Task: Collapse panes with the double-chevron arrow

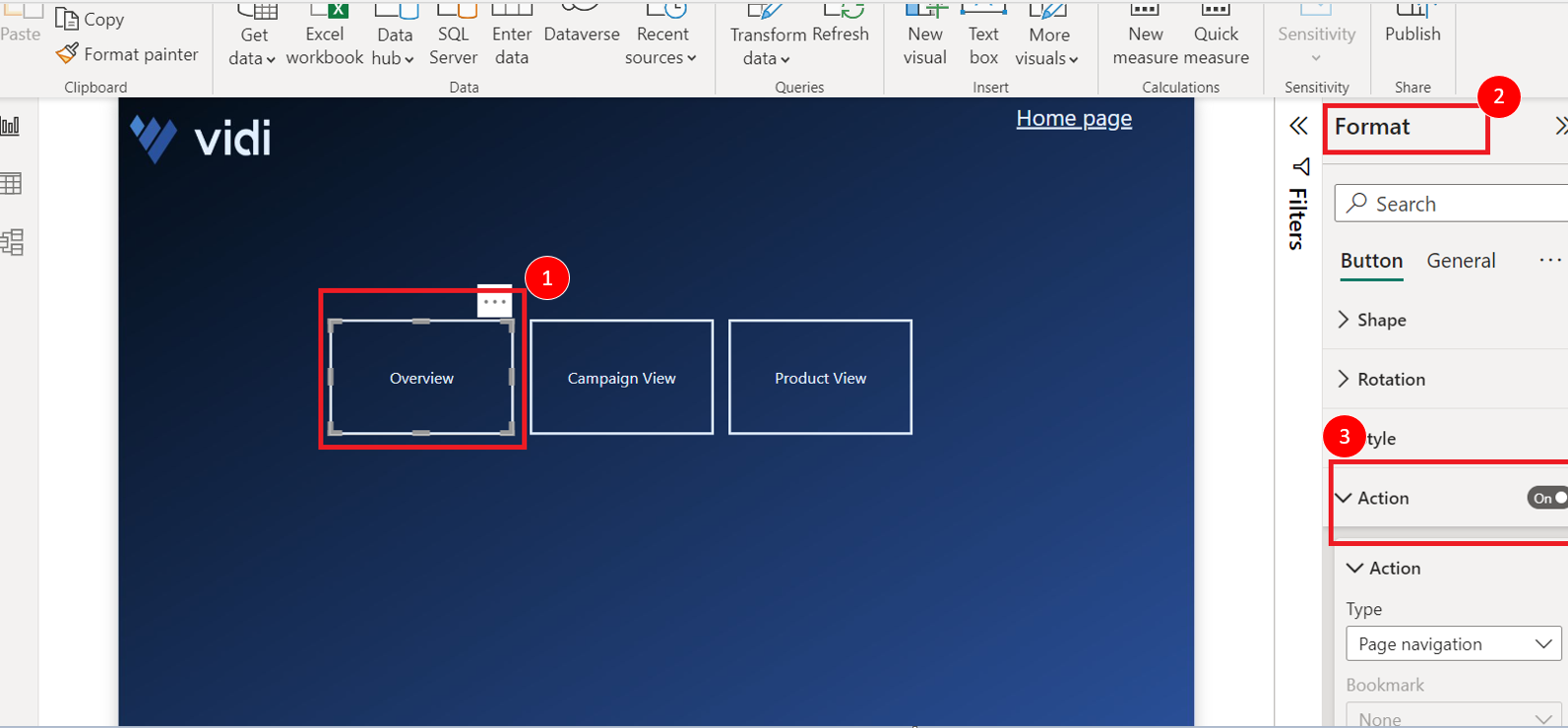Action: pos(1298,126)
